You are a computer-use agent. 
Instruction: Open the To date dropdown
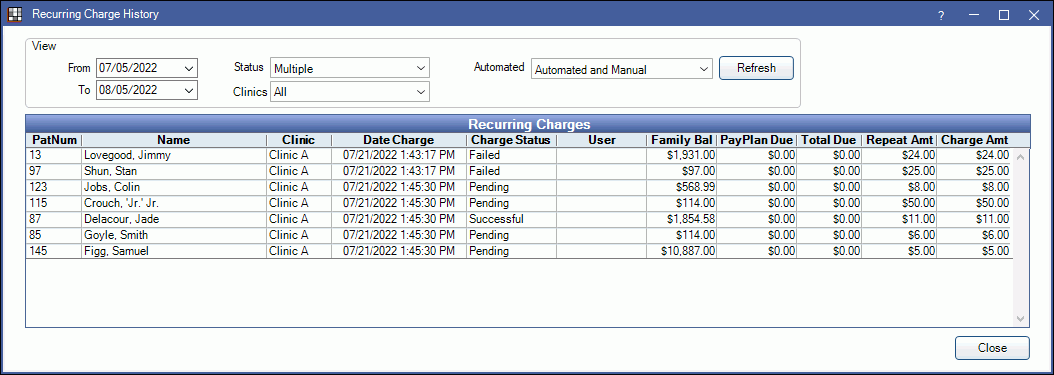pyautogui.click(x=189, y=90)
